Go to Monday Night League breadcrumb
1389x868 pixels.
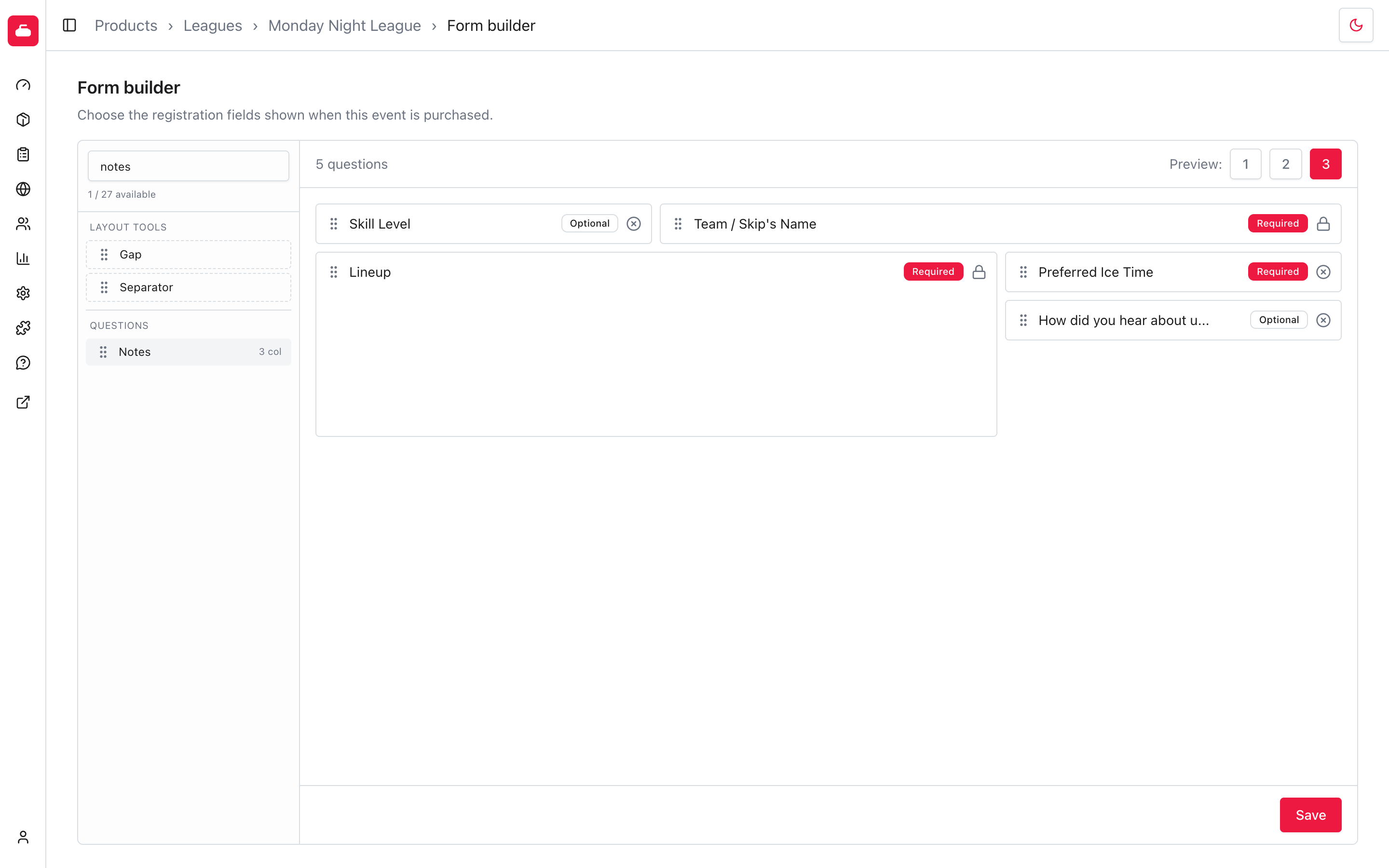[344, 26]
